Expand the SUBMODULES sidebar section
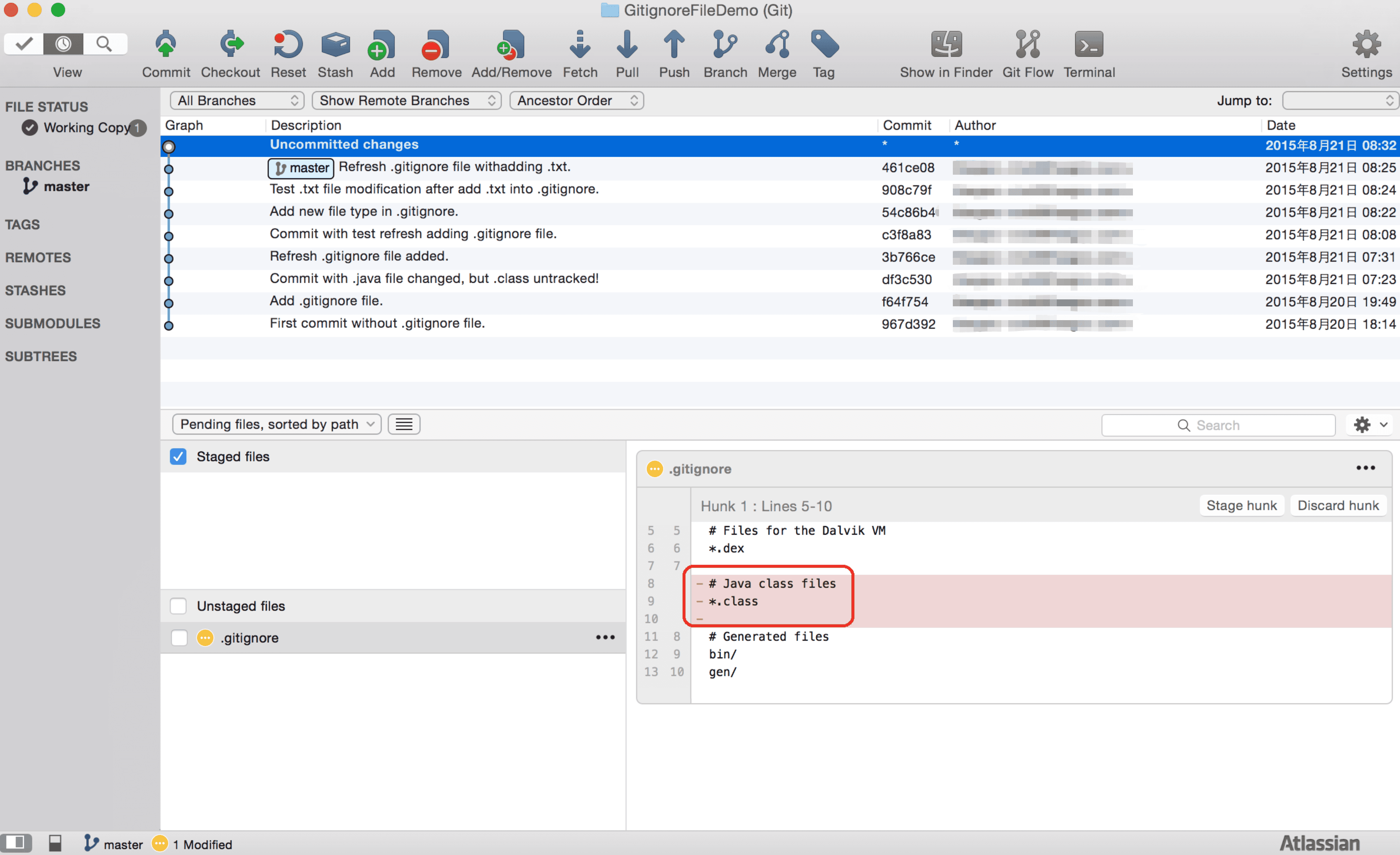Image resolution: width=1400 pixels, height=855 pixels. (x=52, y=323)
